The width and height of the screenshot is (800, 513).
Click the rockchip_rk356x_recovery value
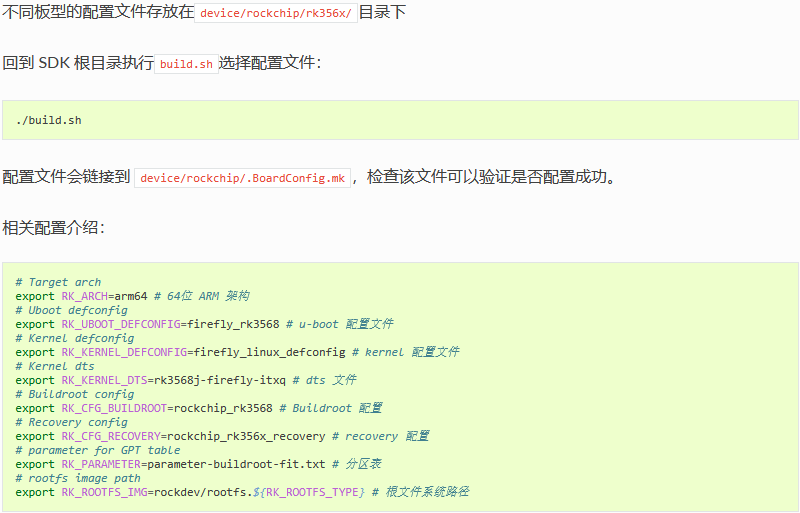tap(246, 437)
